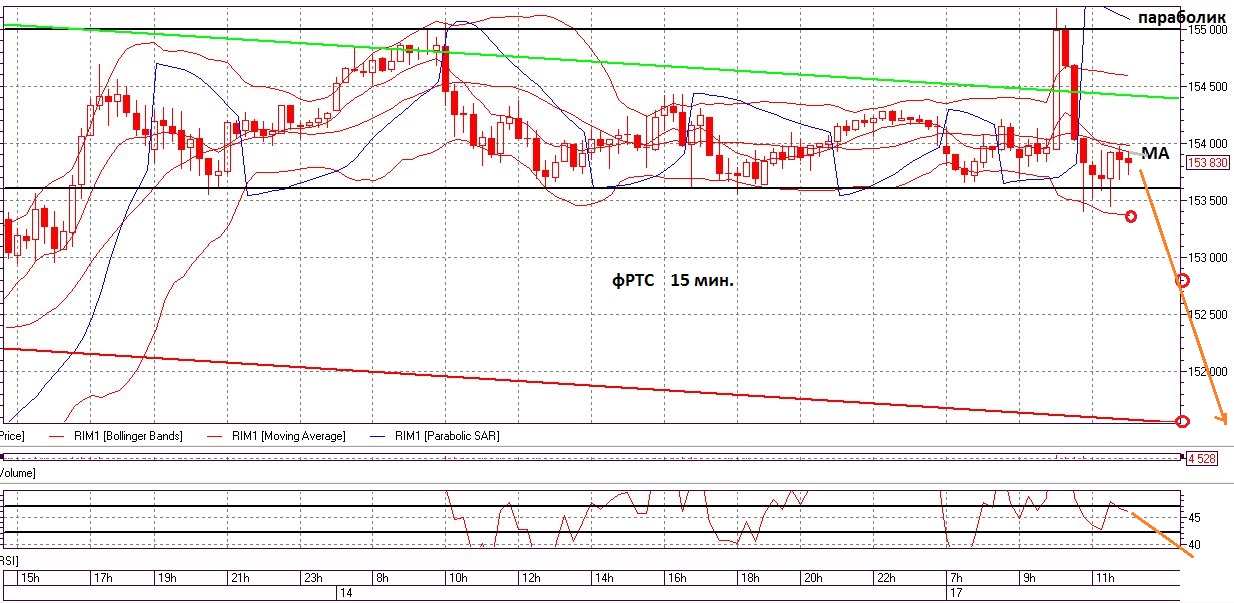This screenshot has width=1234, height=603.
Task: Click the 153 500 price axis label
Action: [1208, 201]
